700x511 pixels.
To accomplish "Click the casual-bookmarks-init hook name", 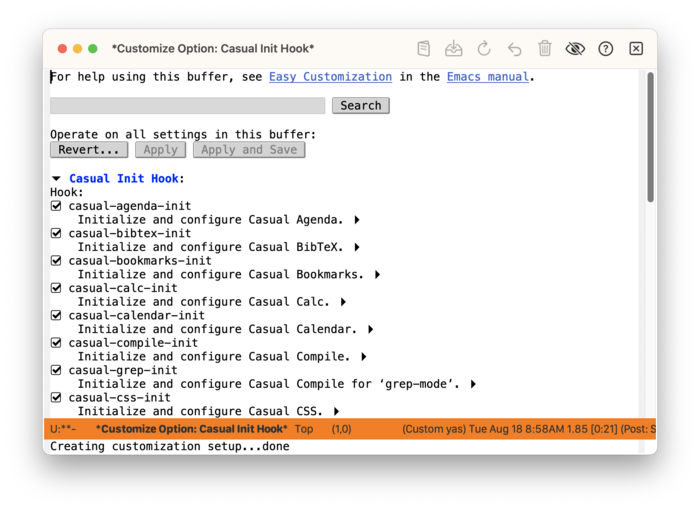I will tap(140, 260).
